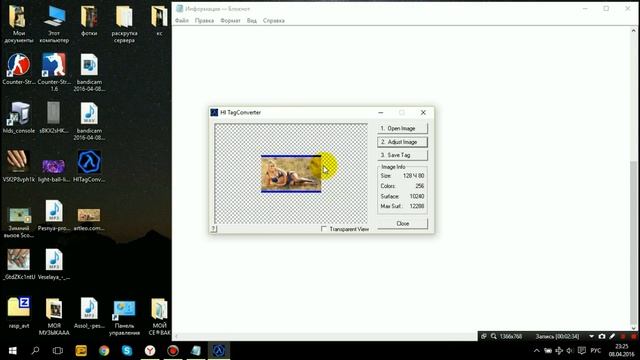Click the 3. Save Tag button
Image resolution: width=640 pixels, height=360 pixels.
tap(402, 155)
